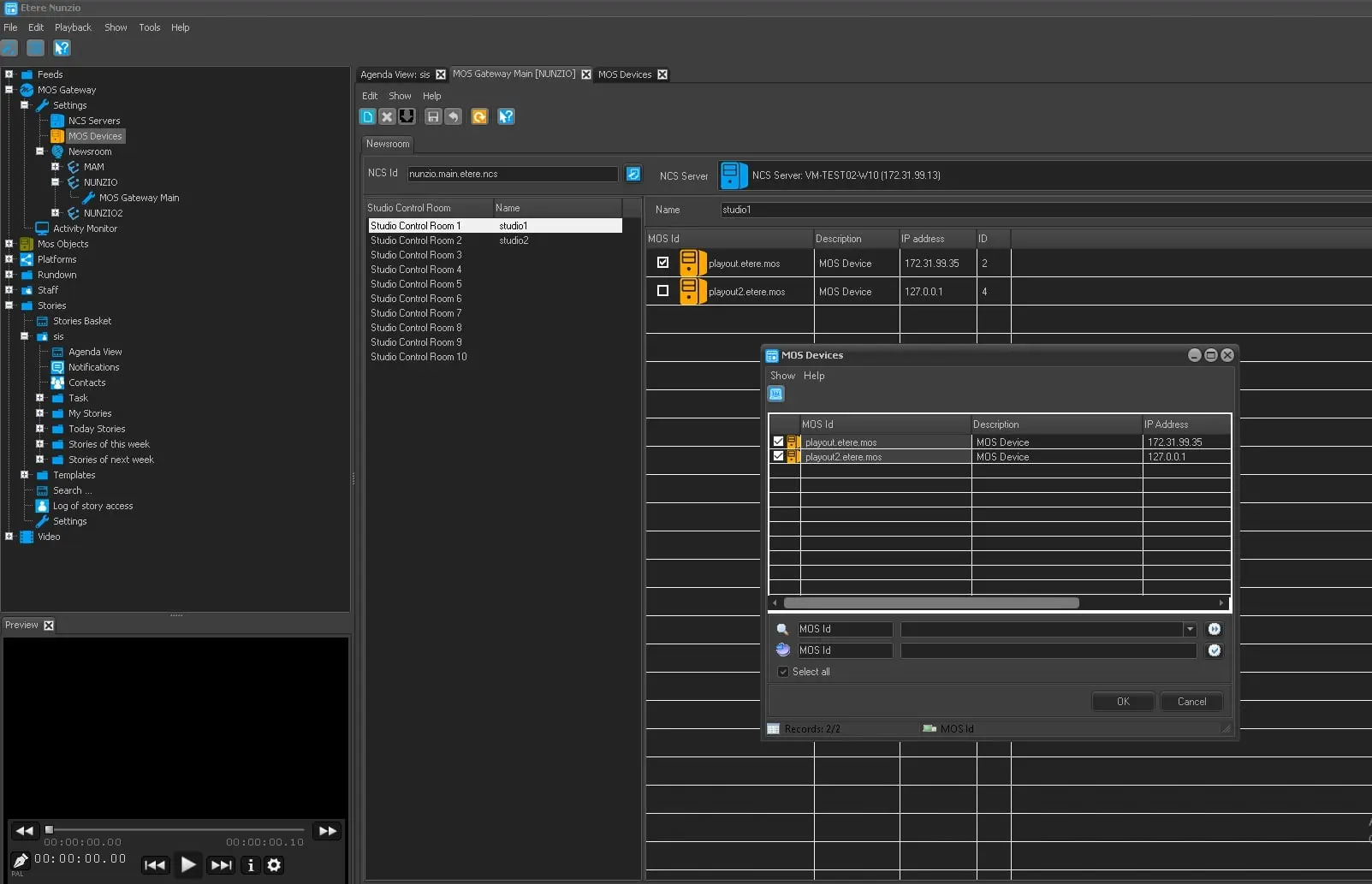Check the playout2.etere.mos device checkbox in main grid
Viewport: 1372px width, 884px height.
pyautogui.click(x=662, y=291)
